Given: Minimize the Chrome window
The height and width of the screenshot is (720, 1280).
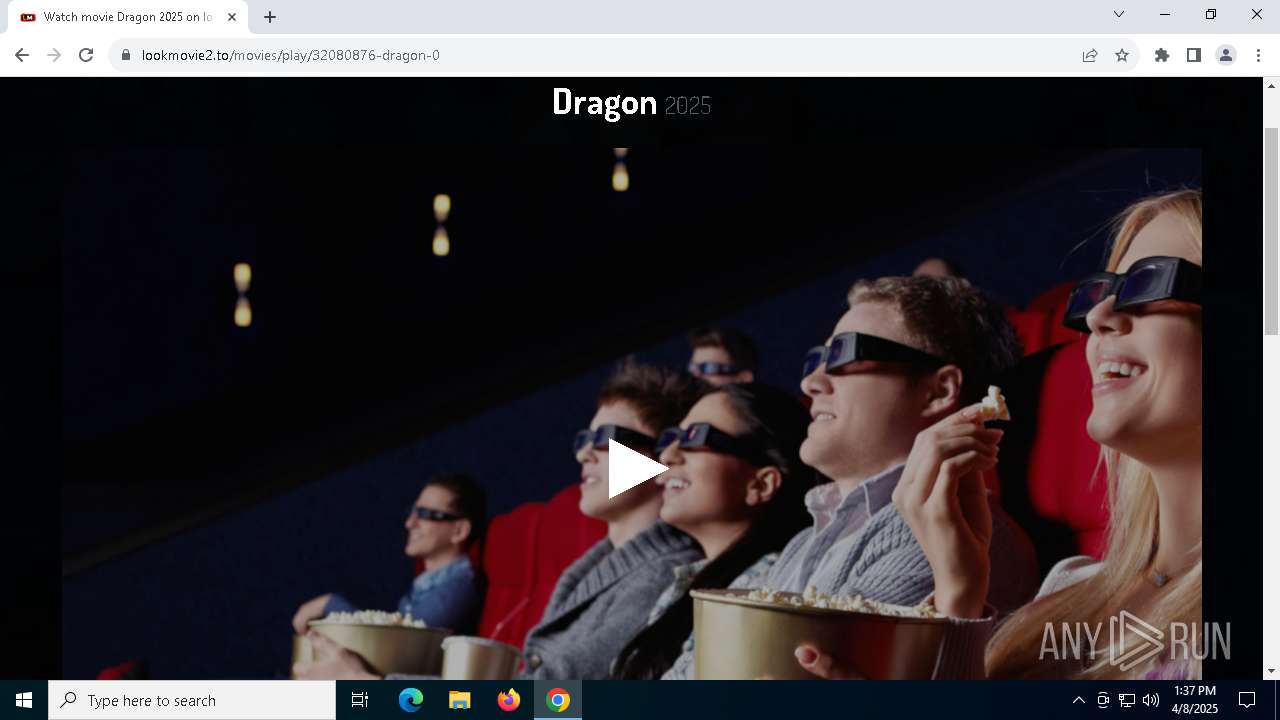Looking at the screenshot, I should [x=1165, y=14].
